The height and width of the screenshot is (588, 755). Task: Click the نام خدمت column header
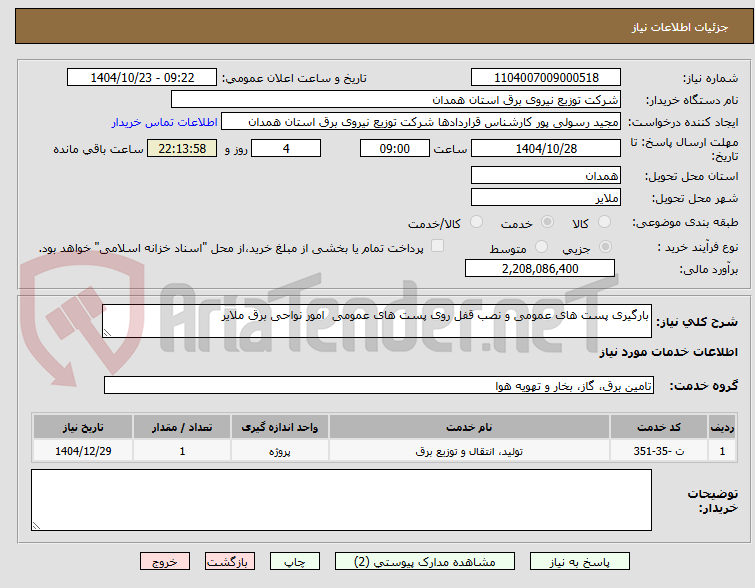click(x=469, y=427)
